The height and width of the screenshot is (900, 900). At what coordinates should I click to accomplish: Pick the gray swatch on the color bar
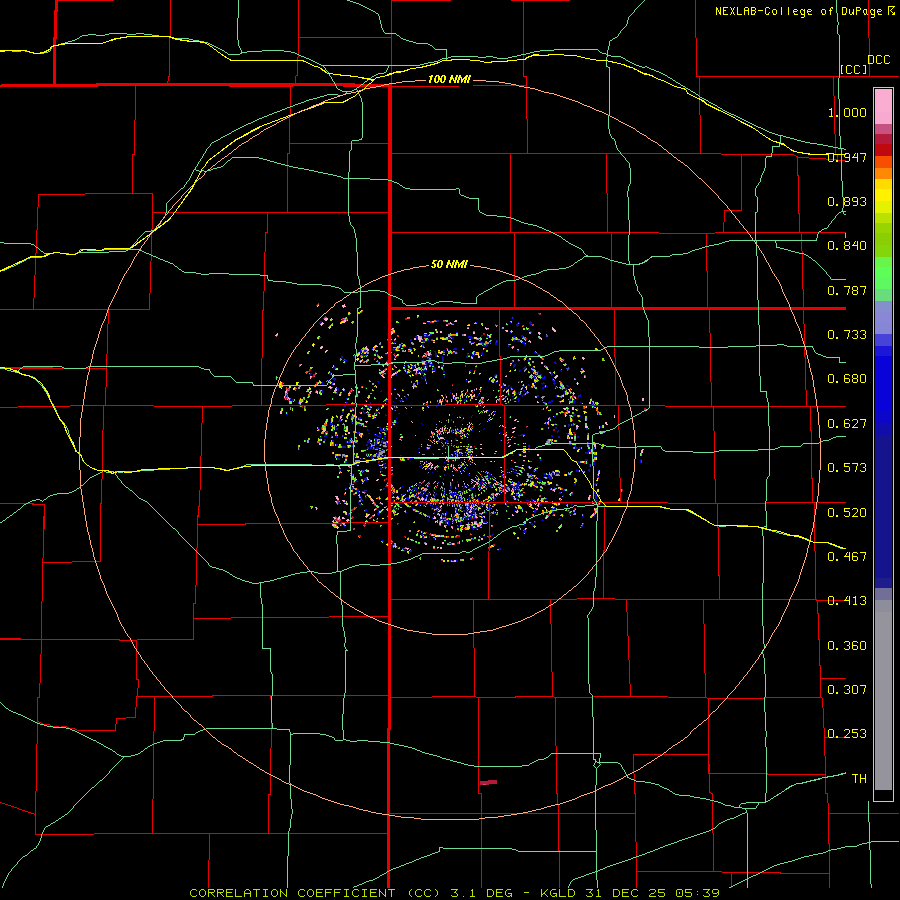tap(883, 700)
